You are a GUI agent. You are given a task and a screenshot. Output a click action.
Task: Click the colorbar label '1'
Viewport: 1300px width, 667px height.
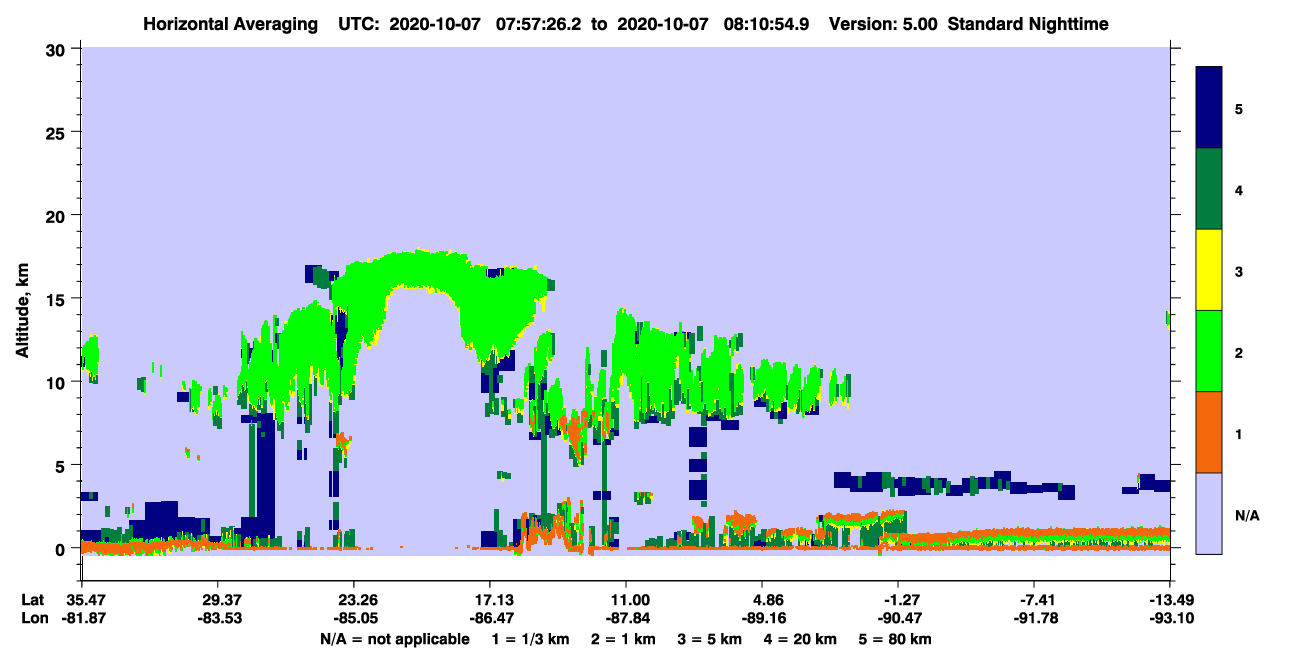pyautogui.click(x=1239, y=433)
